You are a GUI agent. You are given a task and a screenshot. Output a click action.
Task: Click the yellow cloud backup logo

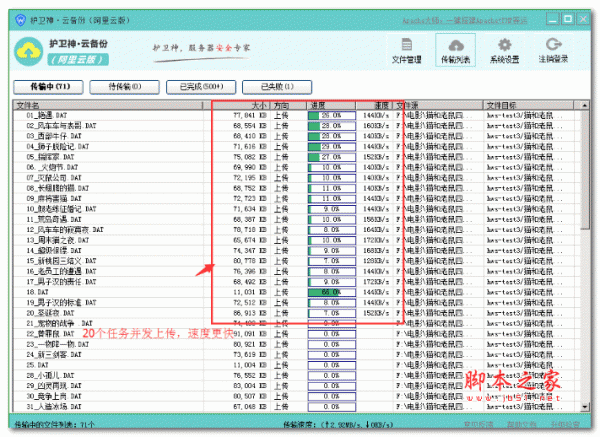point(28,52)
